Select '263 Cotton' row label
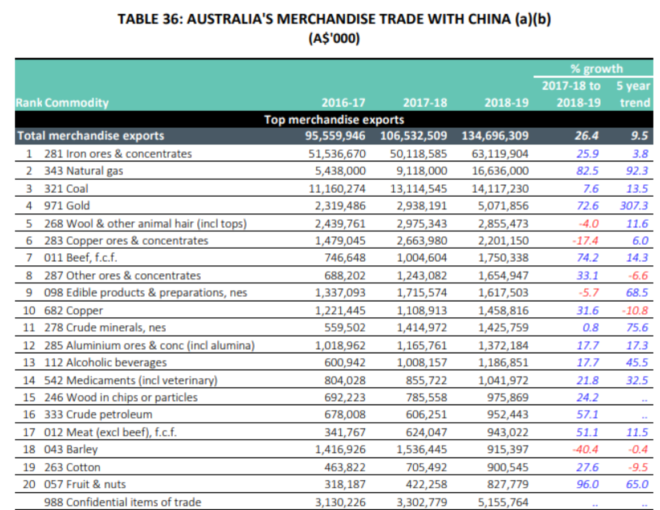Viewport: 660px width, 510px height. (x=72, y=467)
